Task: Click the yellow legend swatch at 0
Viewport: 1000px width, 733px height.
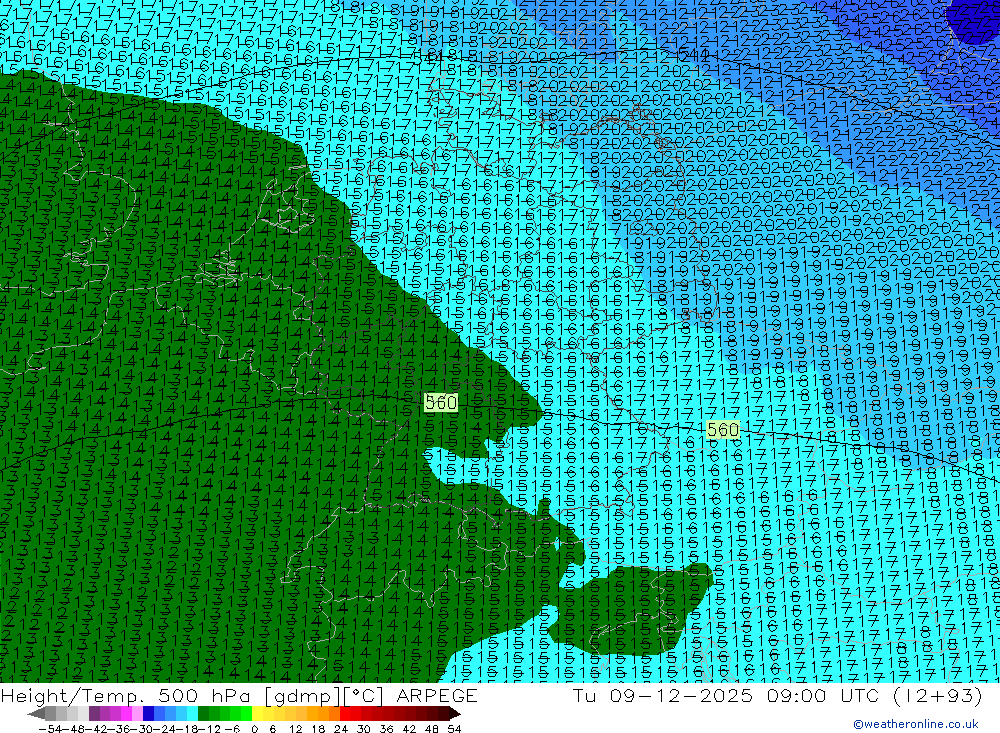Action: (258, 714)
